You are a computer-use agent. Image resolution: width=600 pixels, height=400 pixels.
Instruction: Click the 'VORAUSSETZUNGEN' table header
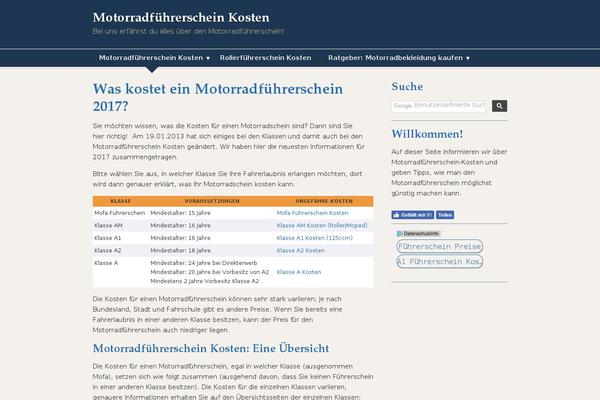coord(212,201)
